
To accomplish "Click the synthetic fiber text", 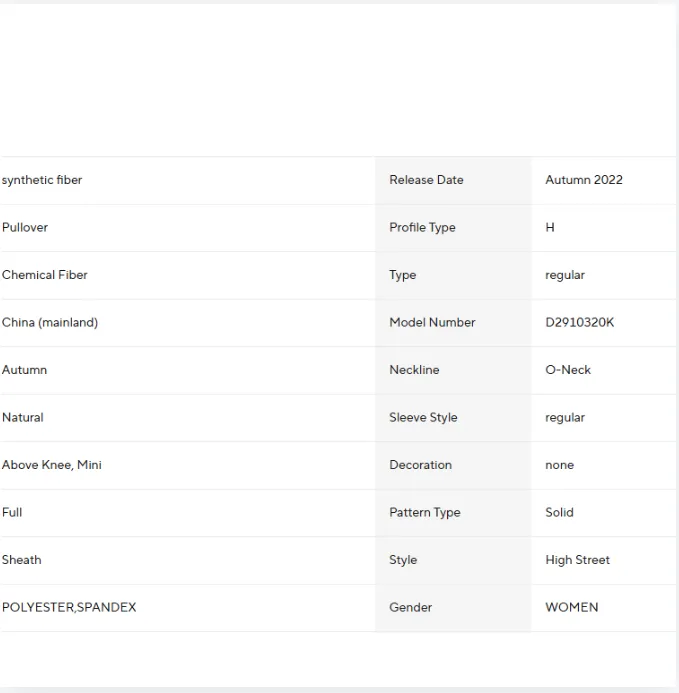I will point(42,180).
